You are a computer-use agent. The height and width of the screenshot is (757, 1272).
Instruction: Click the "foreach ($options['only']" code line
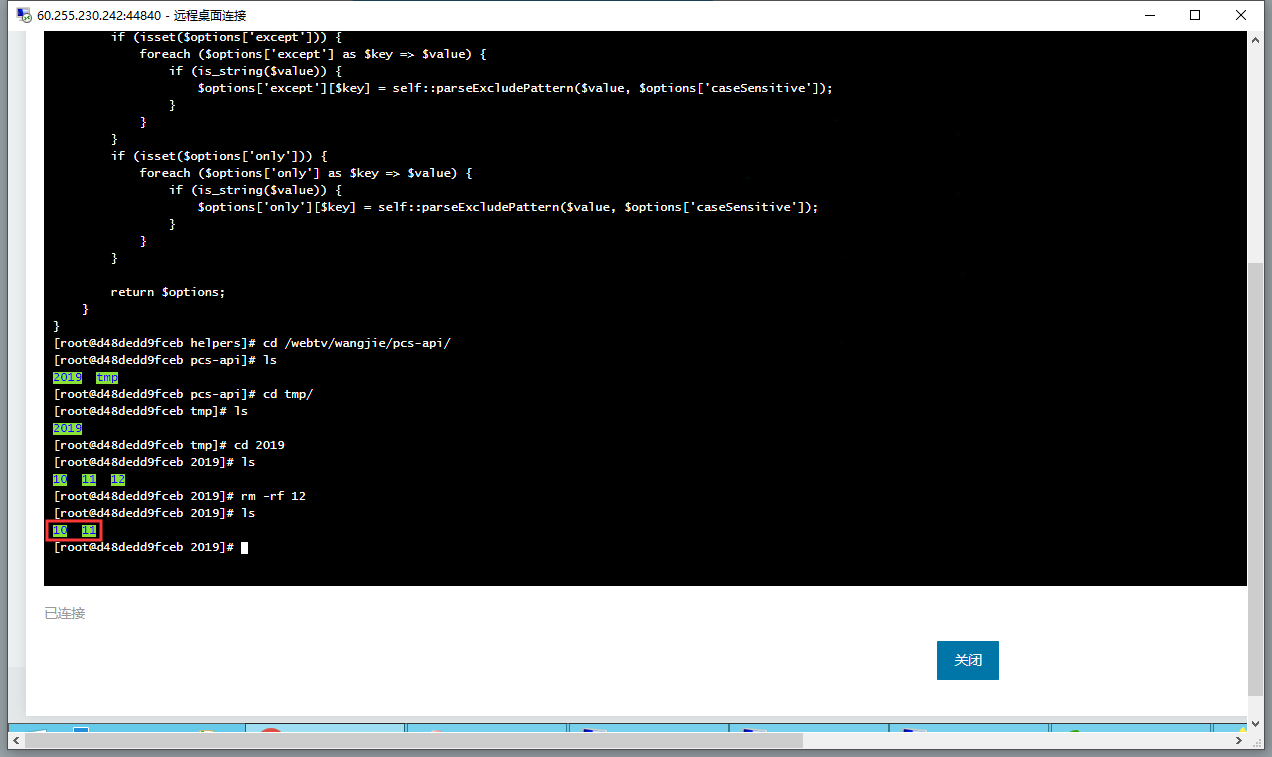point(306,173)
